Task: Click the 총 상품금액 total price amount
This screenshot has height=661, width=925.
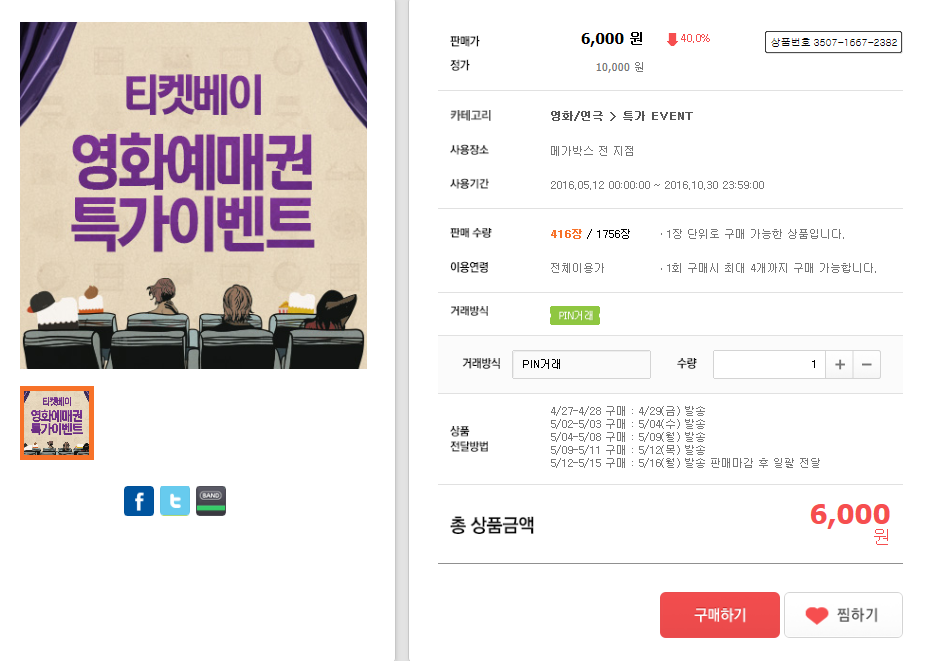Action: 849,515
